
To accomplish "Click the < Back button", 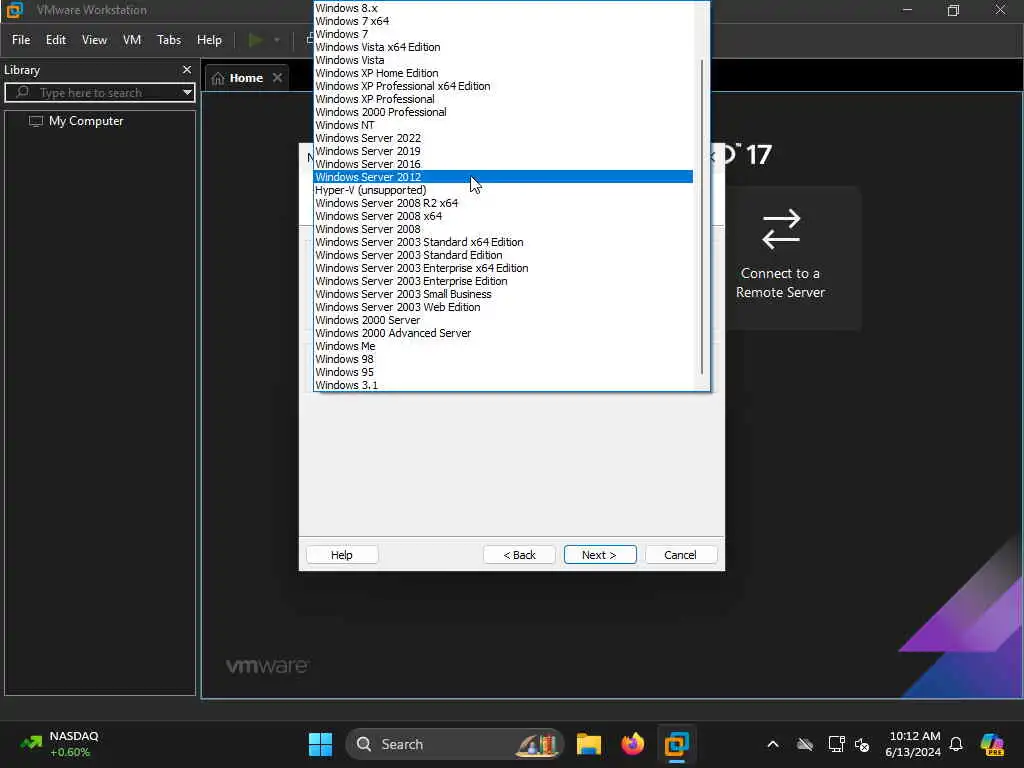I will [x=519, y=554].
